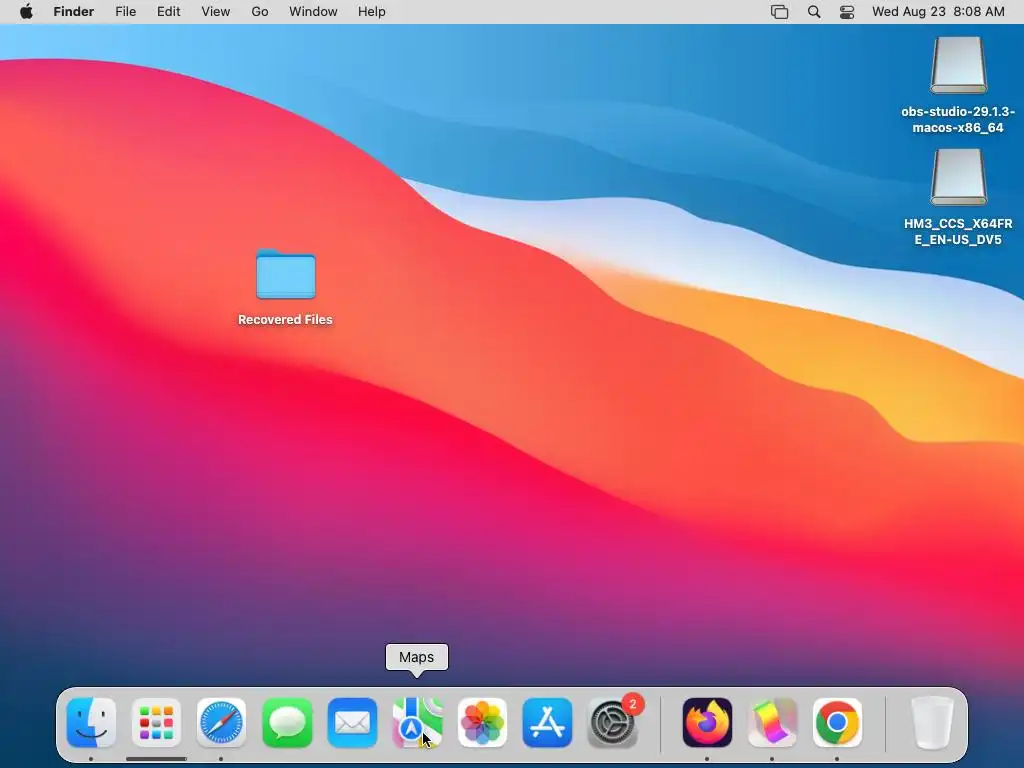Image resolution: width=1024 pixels, height=768 pixels.
Task: Select the obs-studio-29.1.3 disk image
Action: [958, 65]
